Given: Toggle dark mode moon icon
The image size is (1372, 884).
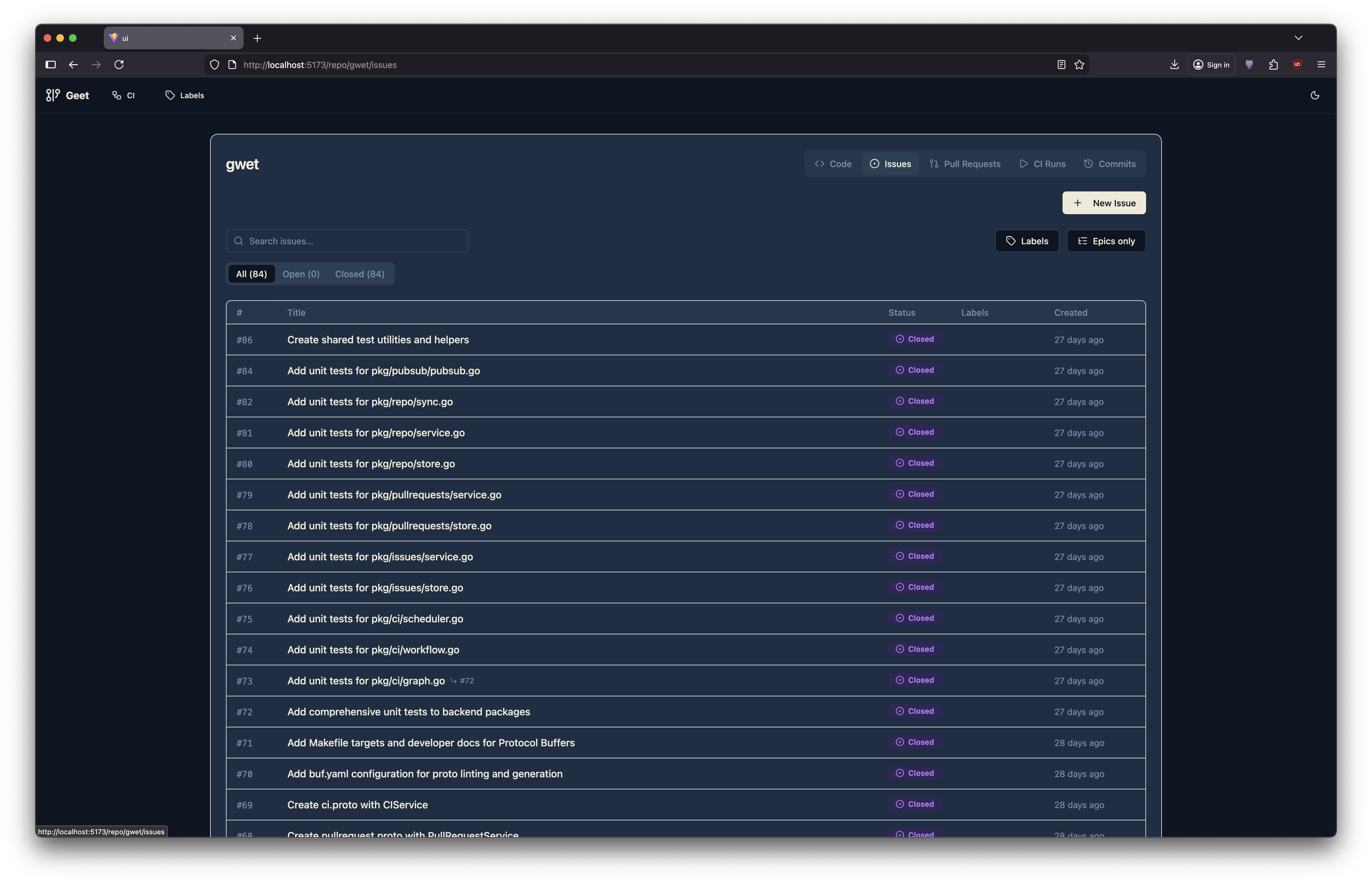Looking at the screenshot, I should [1315, 95].
